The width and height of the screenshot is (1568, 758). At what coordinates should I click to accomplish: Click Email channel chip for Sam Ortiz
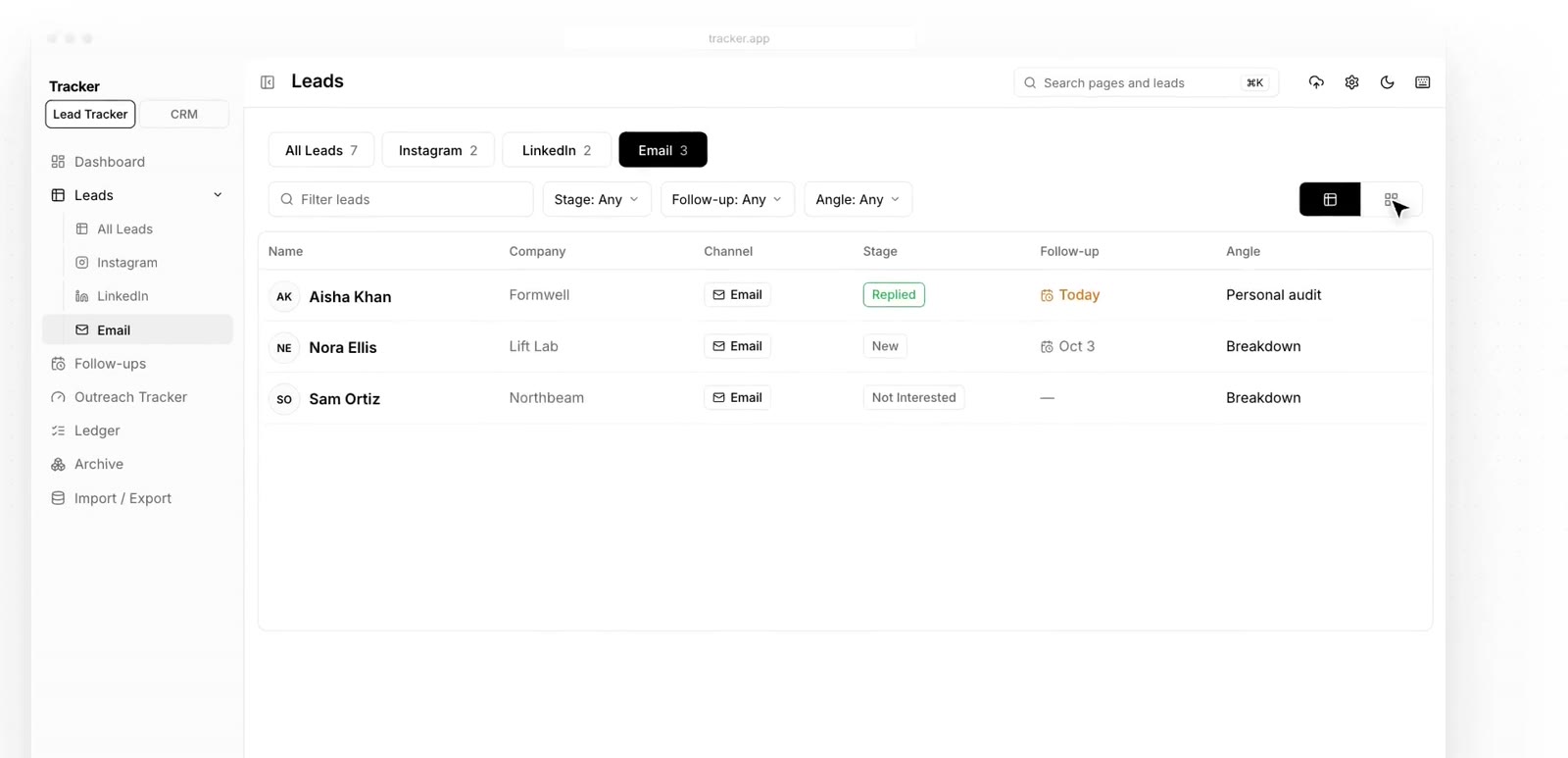737,397
